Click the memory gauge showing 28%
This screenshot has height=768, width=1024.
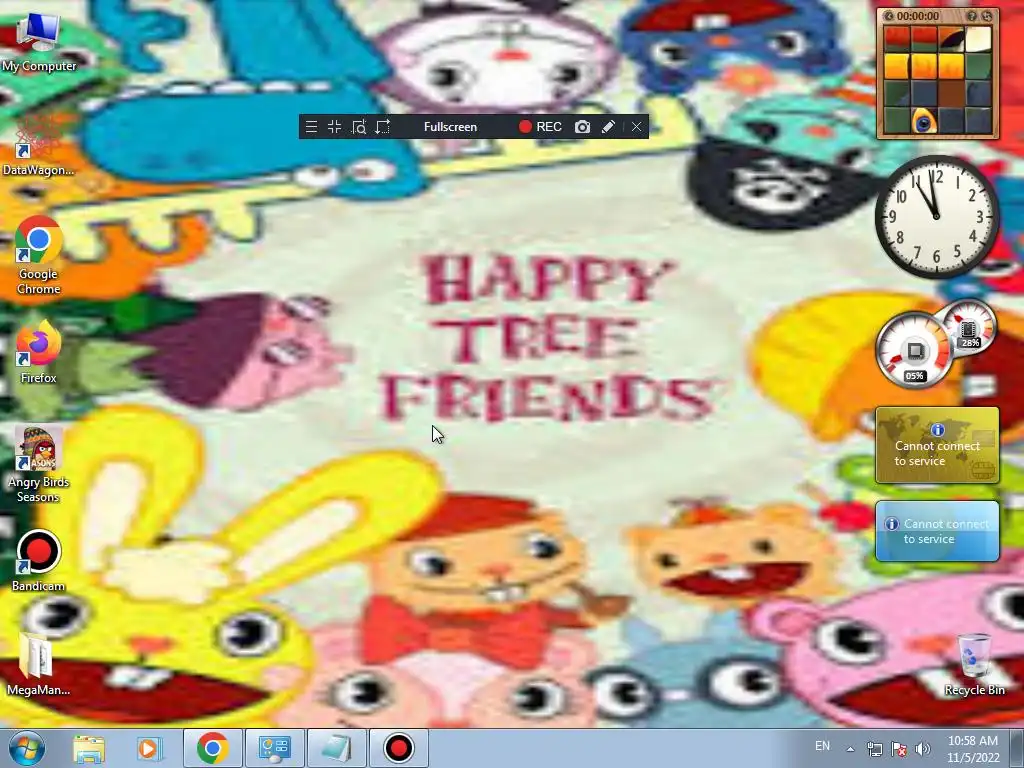coord(969,326)
